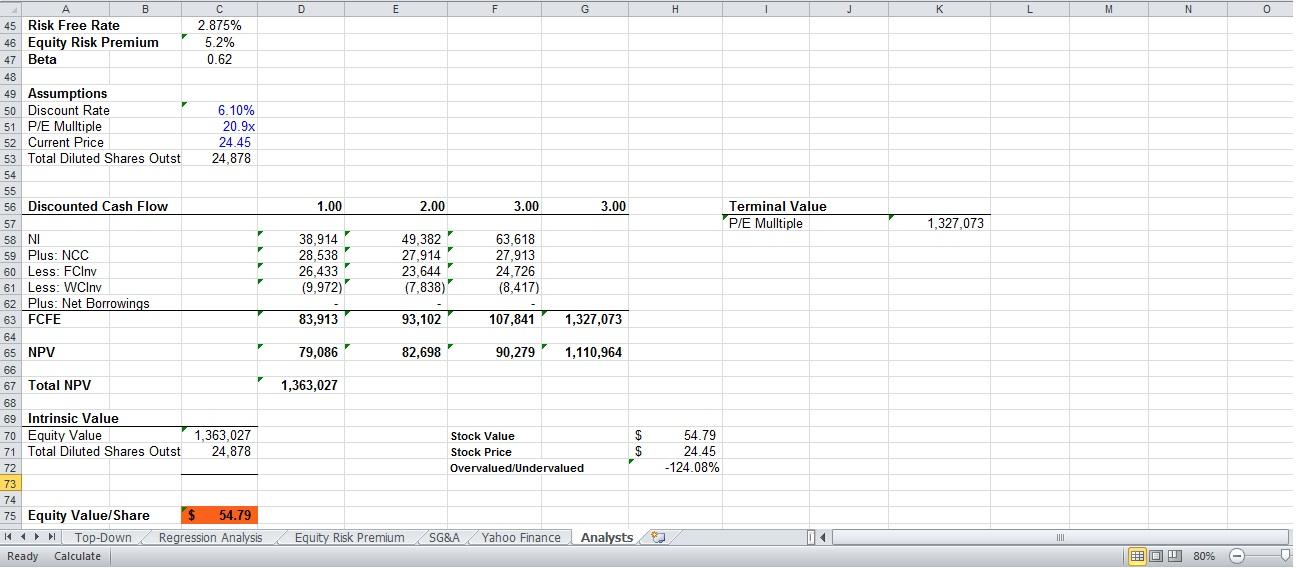Select the Assumptions heading cell
Viewport: 1296px width, 568px height.
tap(67, 93)
